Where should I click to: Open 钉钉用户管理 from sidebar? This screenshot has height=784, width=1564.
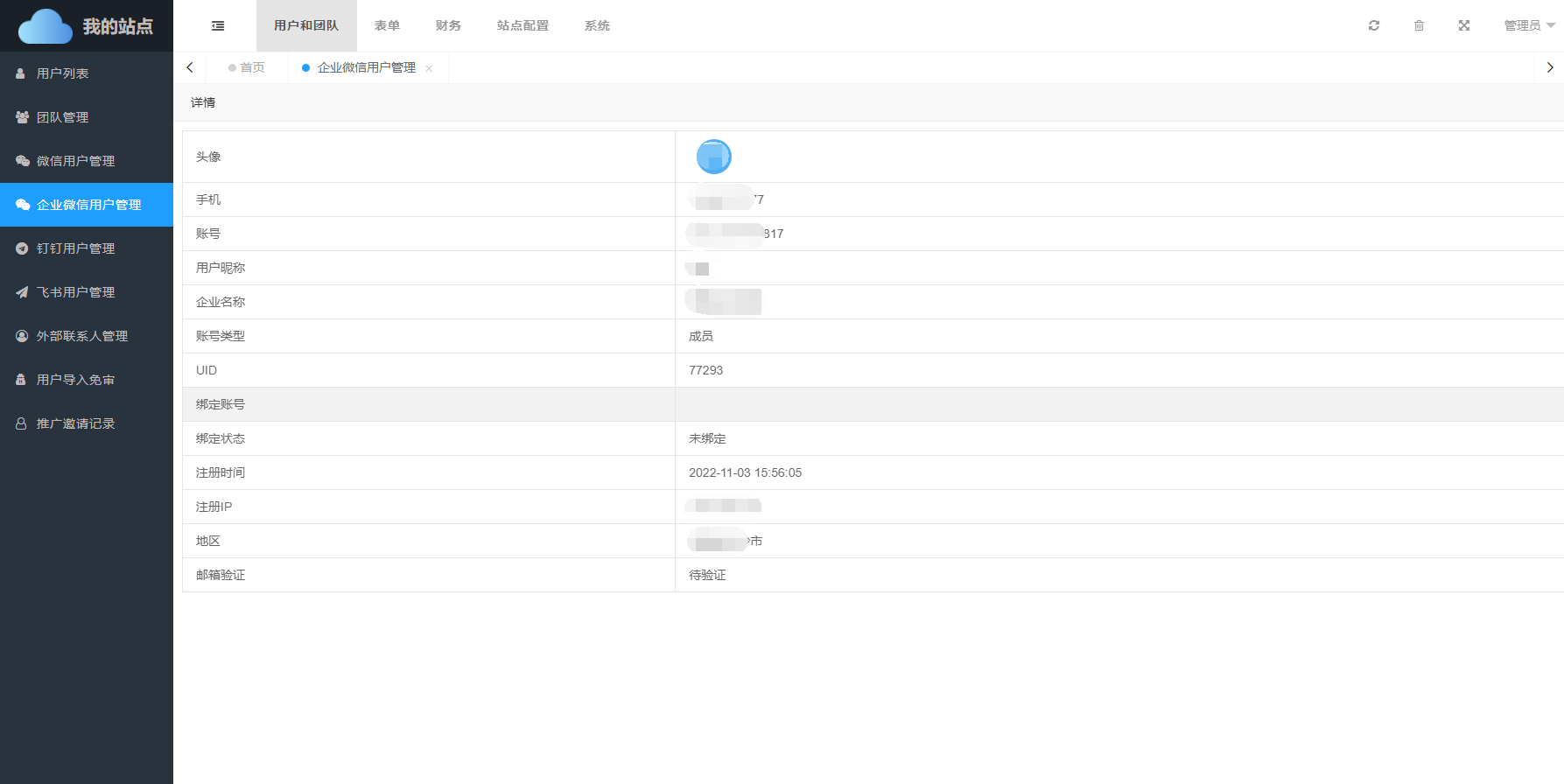75,248
